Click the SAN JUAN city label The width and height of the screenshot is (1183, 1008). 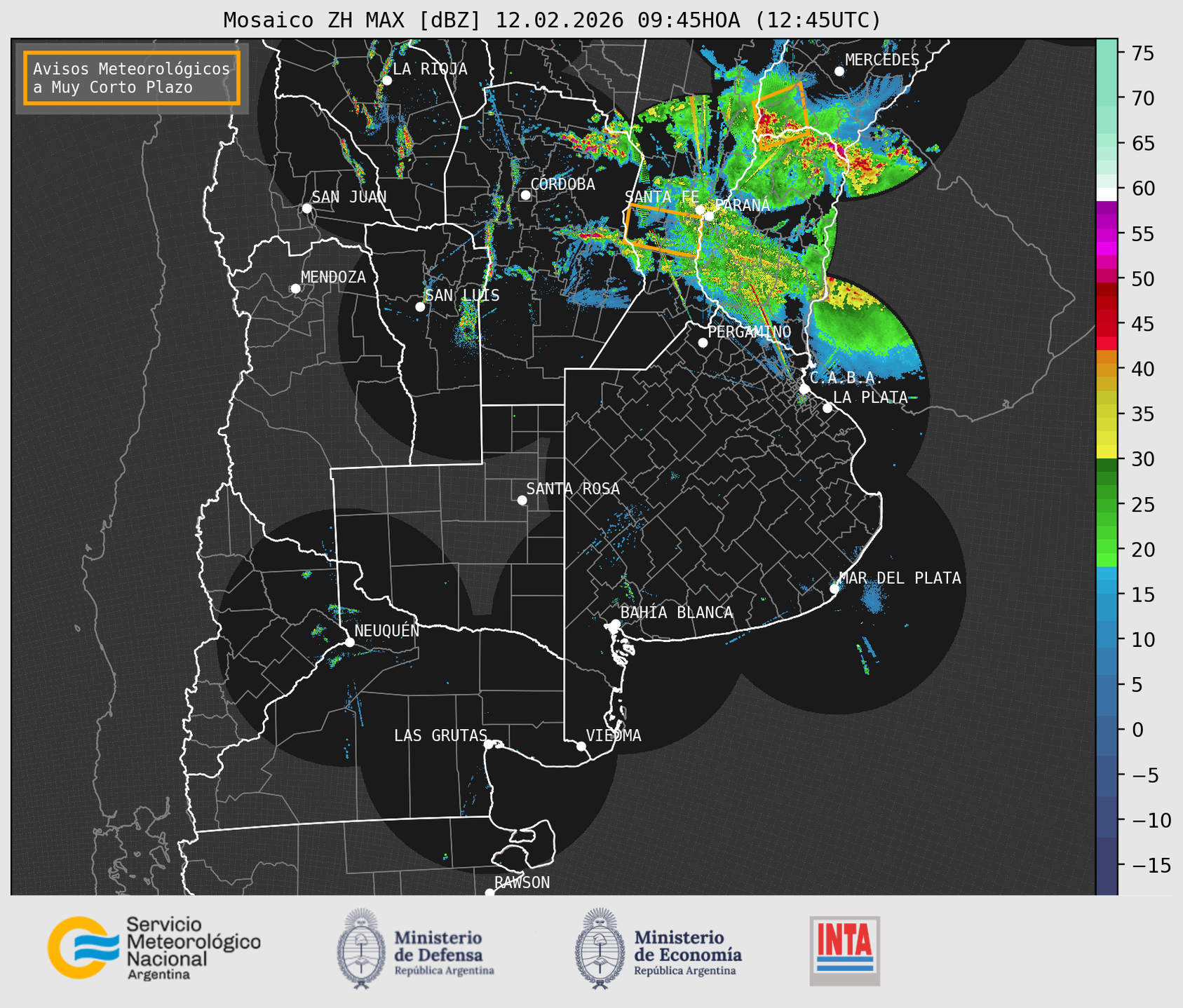pyautogui.click(x=349, y=197)
